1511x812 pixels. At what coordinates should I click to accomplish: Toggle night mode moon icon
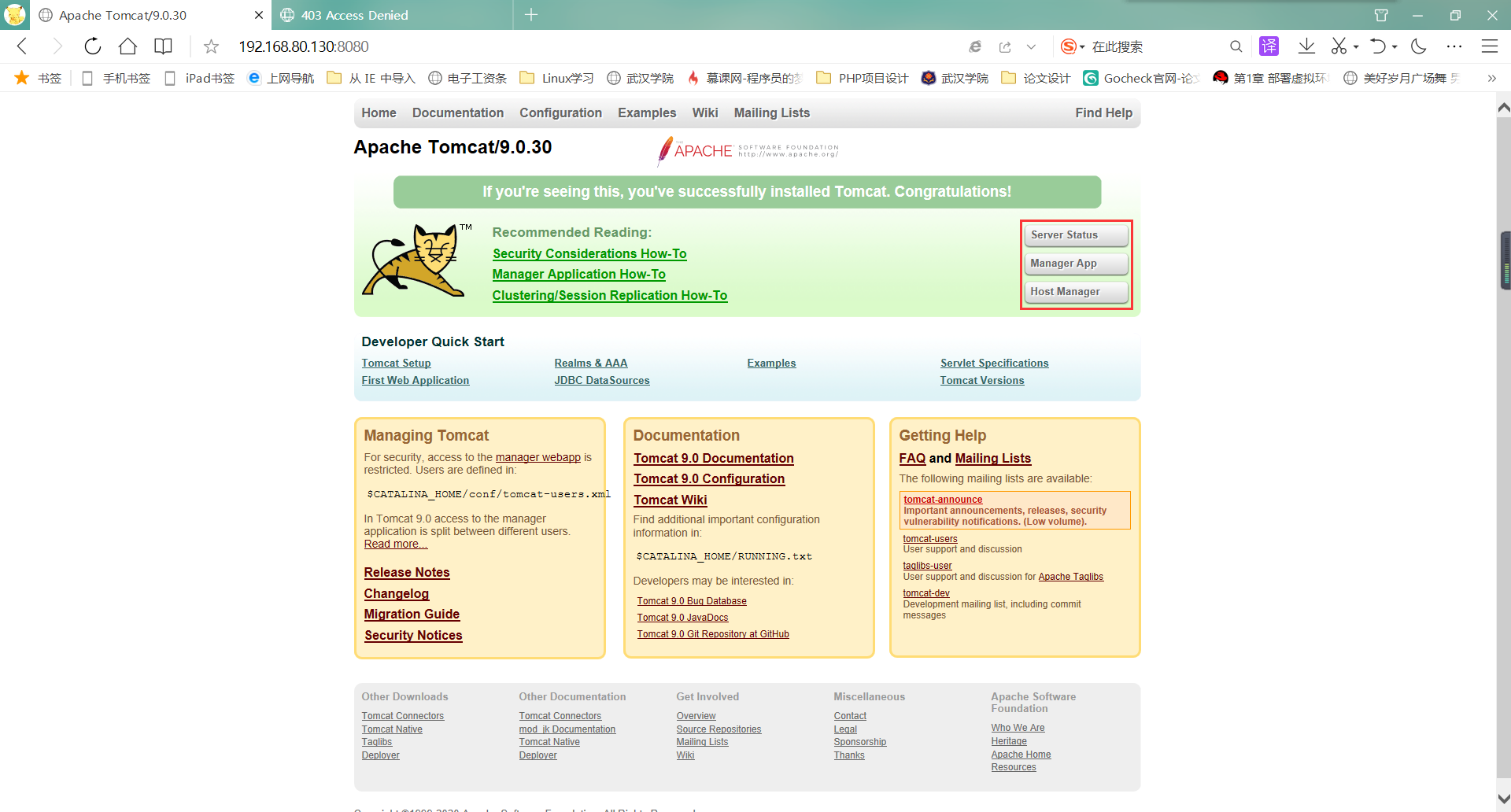[1419, 46]
